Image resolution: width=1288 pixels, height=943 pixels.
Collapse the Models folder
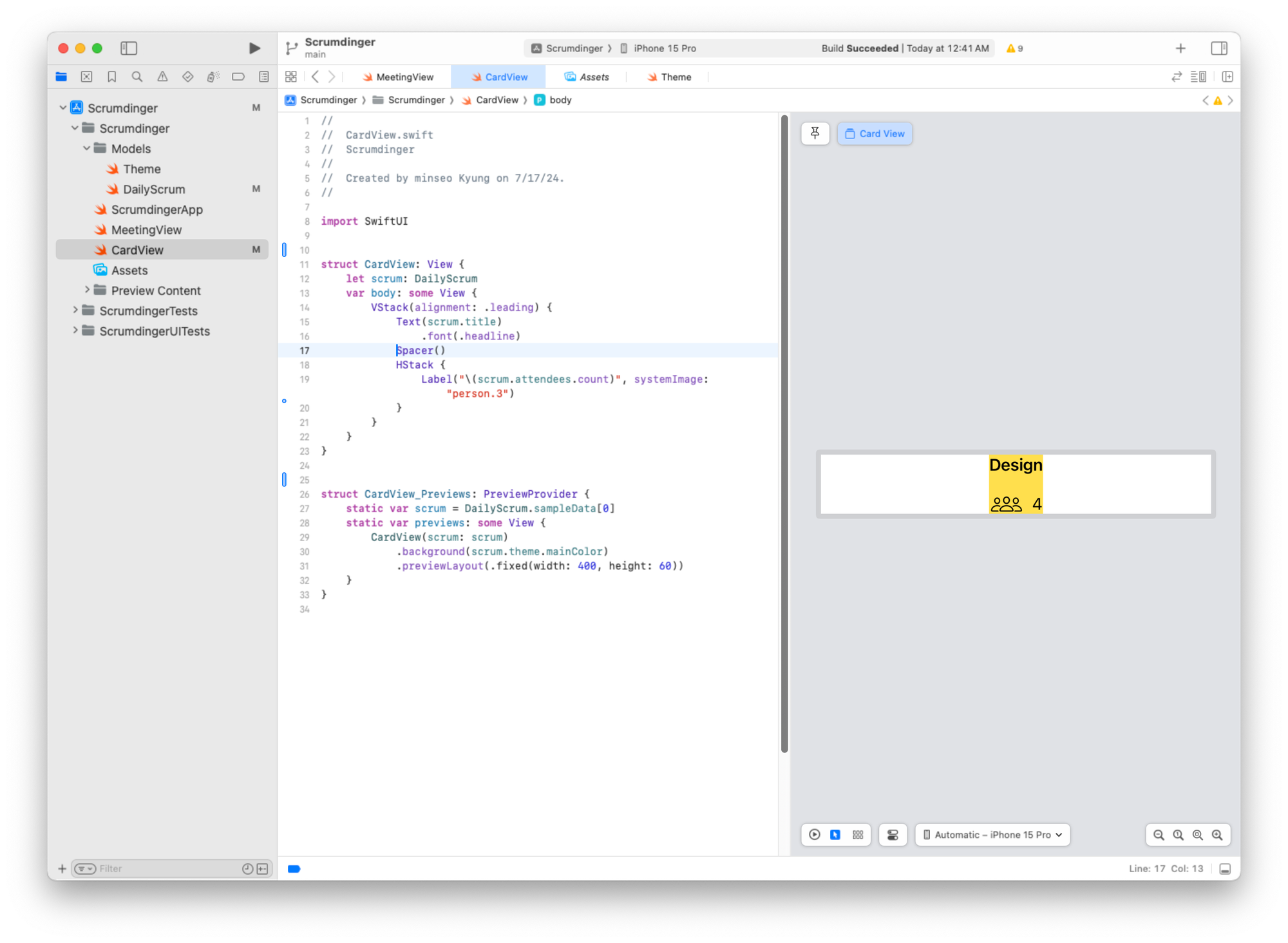click(x=87, y=149)
